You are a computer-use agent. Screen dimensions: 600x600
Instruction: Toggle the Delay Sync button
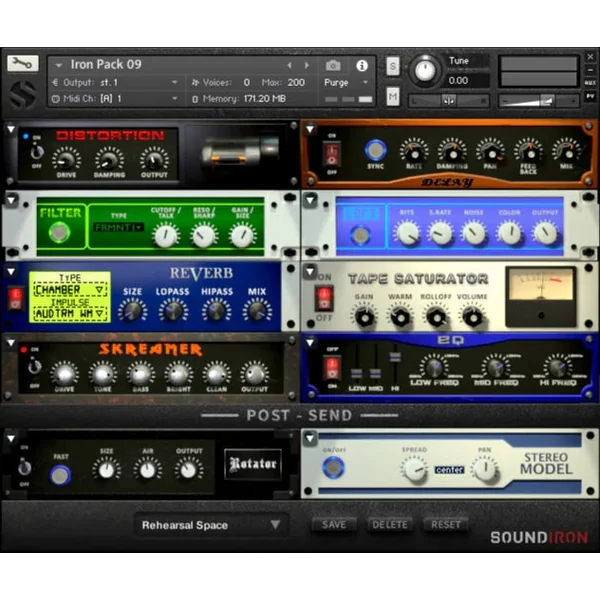point(375,150)
